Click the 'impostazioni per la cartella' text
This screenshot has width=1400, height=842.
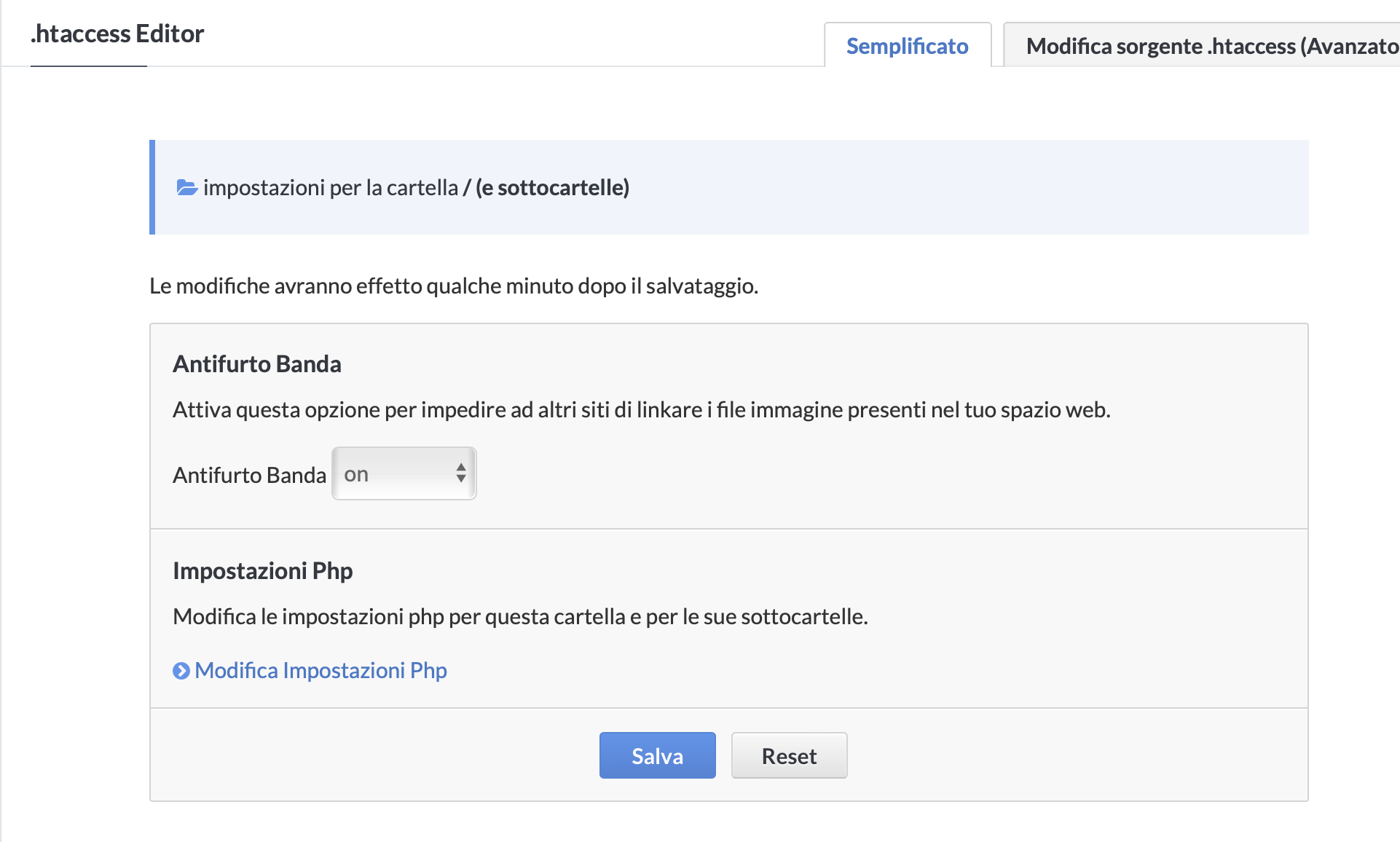[x=330, y=188]
